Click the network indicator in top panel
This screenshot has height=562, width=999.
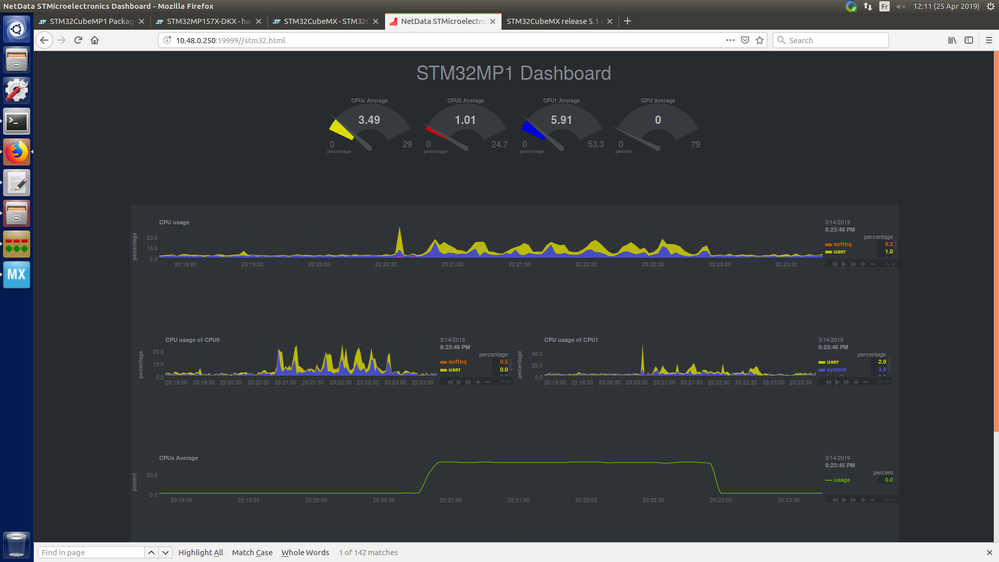(x=868, y=6)
